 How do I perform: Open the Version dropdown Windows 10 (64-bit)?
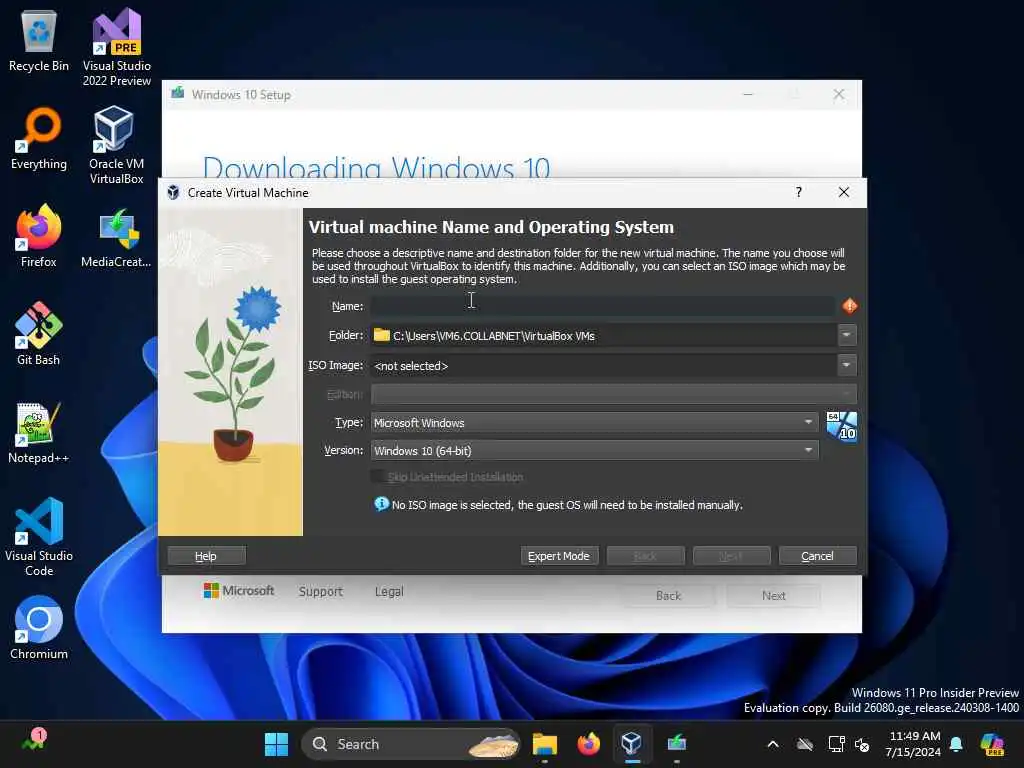[x=594, y=450]
